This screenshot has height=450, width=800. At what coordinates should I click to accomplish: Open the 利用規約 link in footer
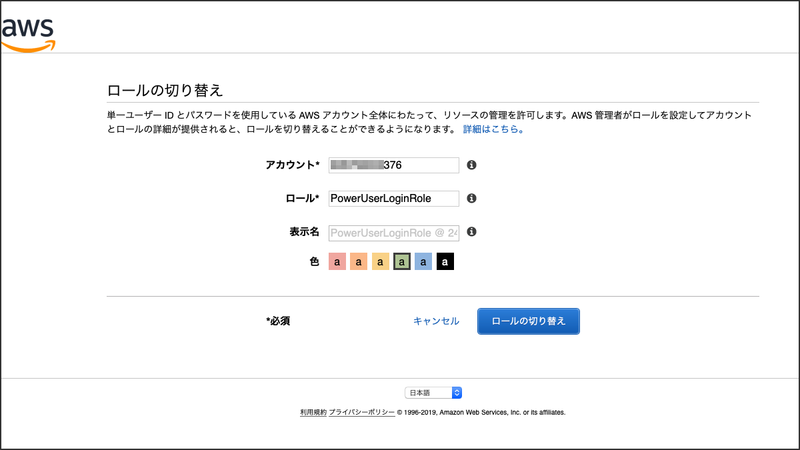point(313,412)
